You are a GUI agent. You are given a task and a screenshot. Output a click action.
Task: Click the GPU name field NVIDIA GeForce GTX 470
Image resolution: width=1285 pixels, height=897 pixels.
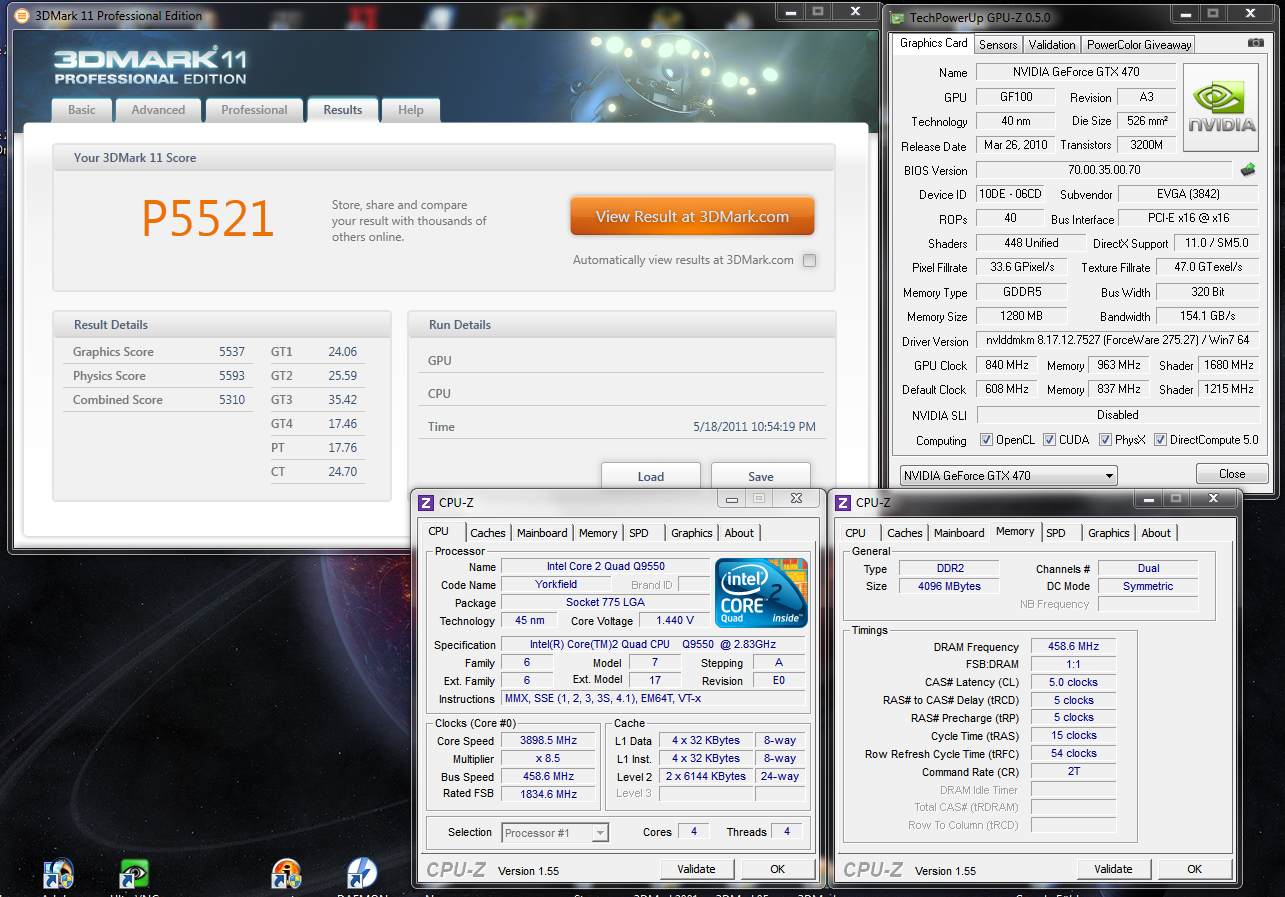tap(1076, 72)
